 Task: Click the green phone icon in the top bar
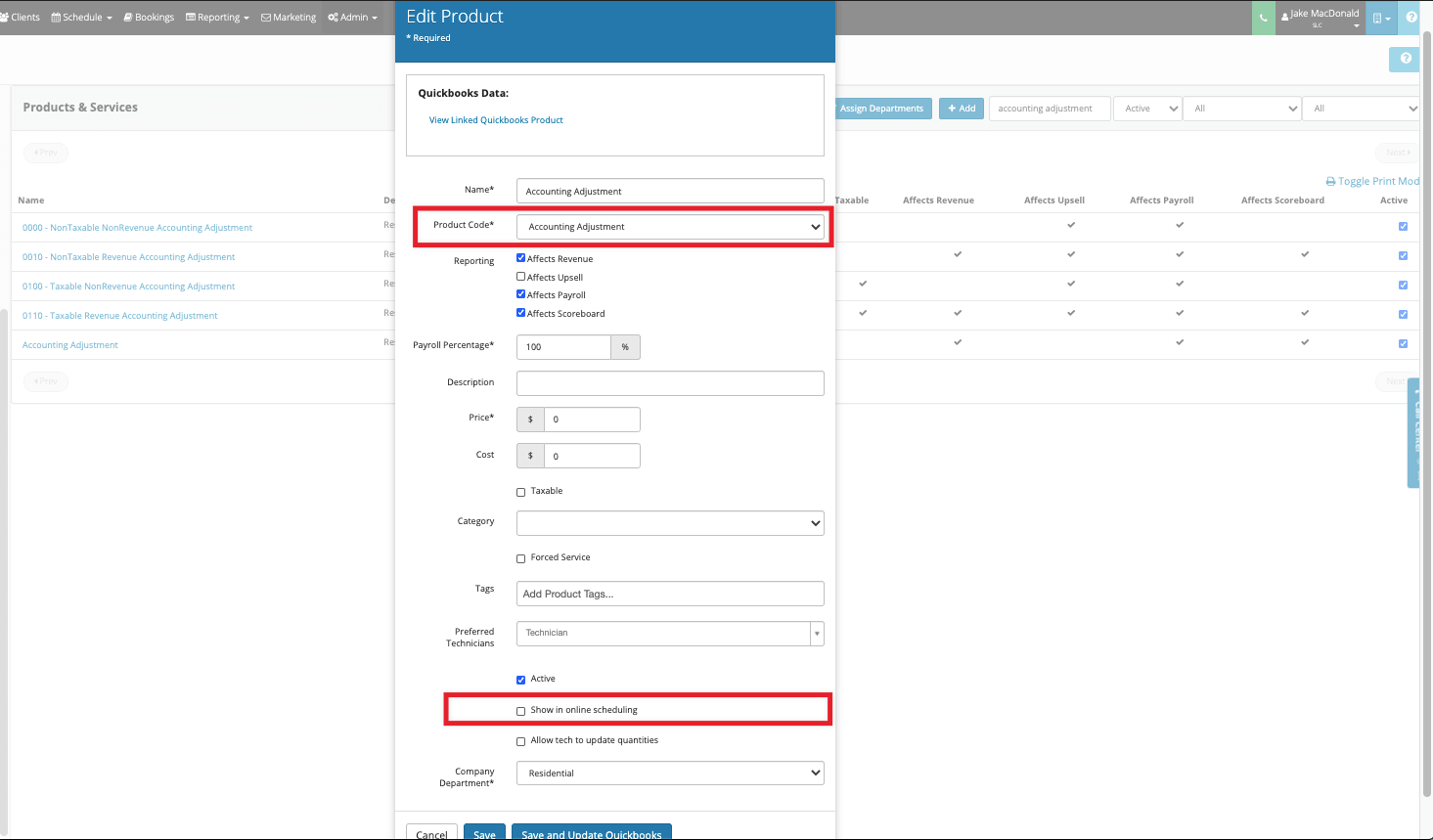(x=1263, y=18)
